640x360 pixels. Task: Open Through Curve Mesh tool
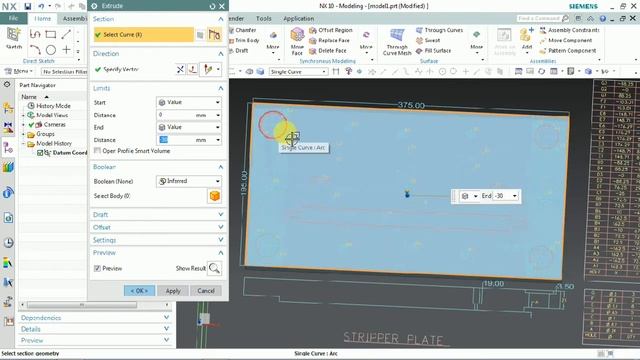coord(397,42)
